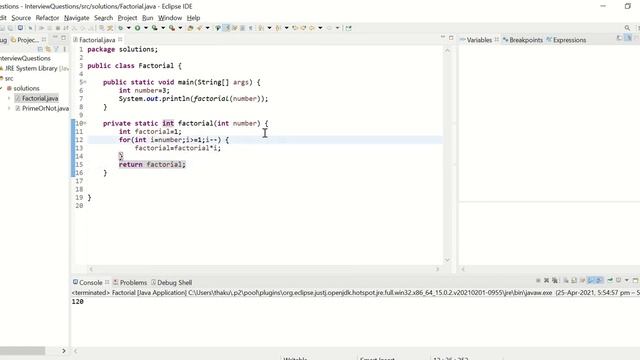Screen dimensions: 640x360
Task: Click the Pin Console icon
Action: 611,280
